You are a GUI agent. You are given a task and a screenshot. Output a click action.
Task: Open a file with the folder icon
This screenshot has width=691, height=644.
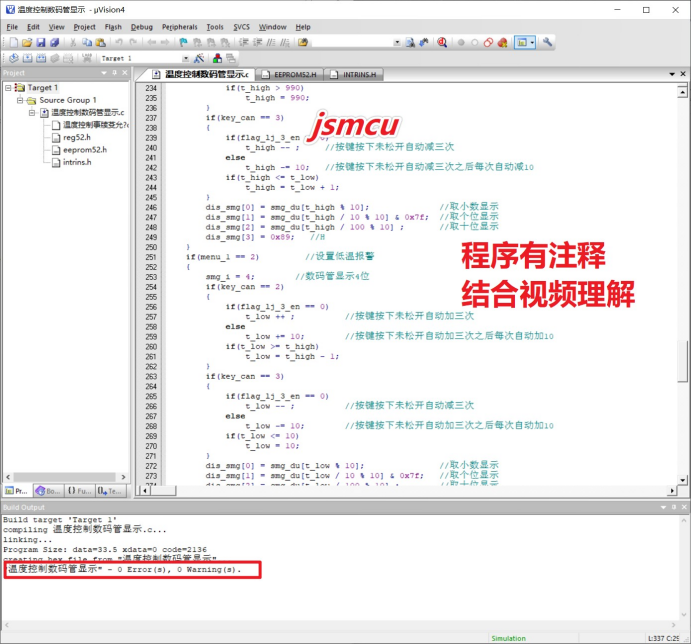[27, 42]
